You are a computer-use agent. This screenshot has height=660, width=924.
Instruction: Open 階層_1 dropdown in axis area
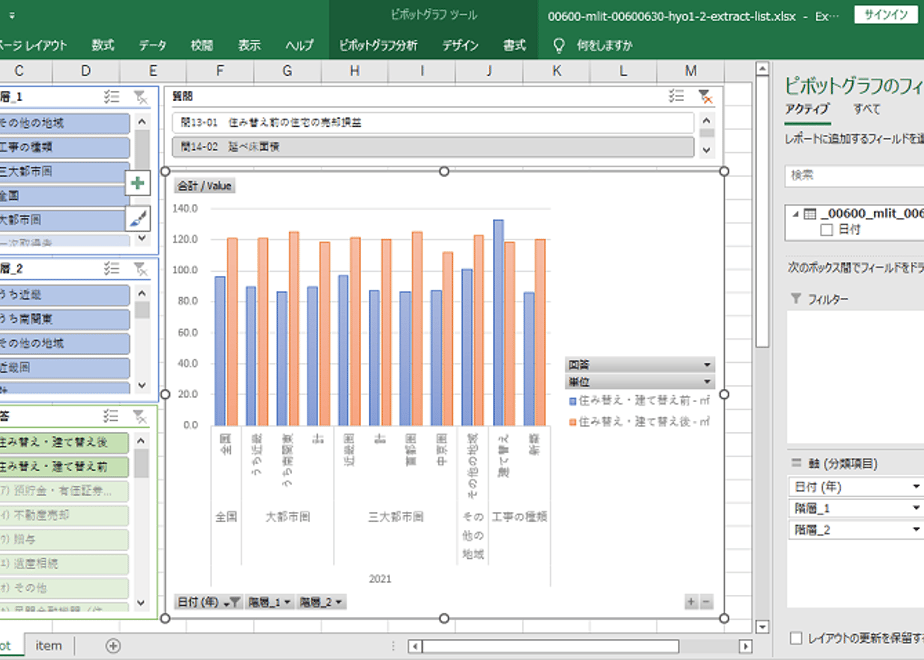click(916, 508)
